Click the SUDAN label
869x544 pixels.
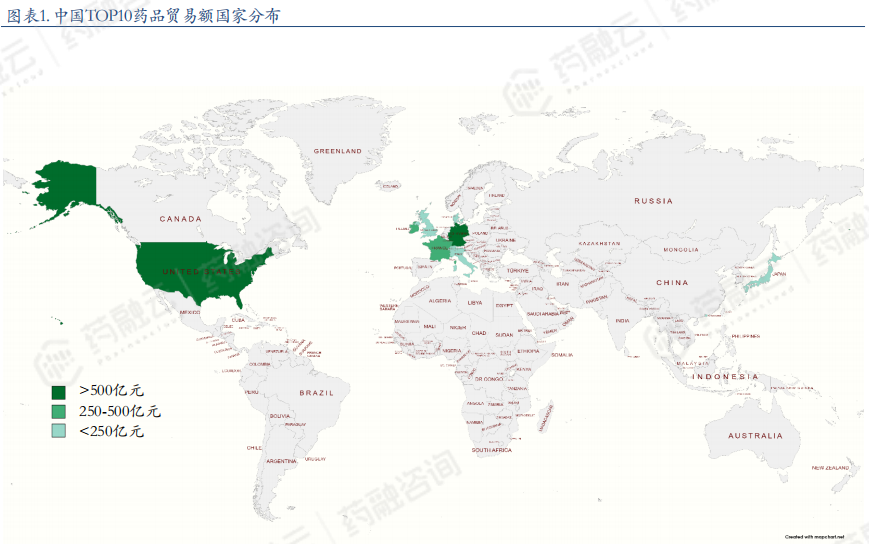[504, 335]
